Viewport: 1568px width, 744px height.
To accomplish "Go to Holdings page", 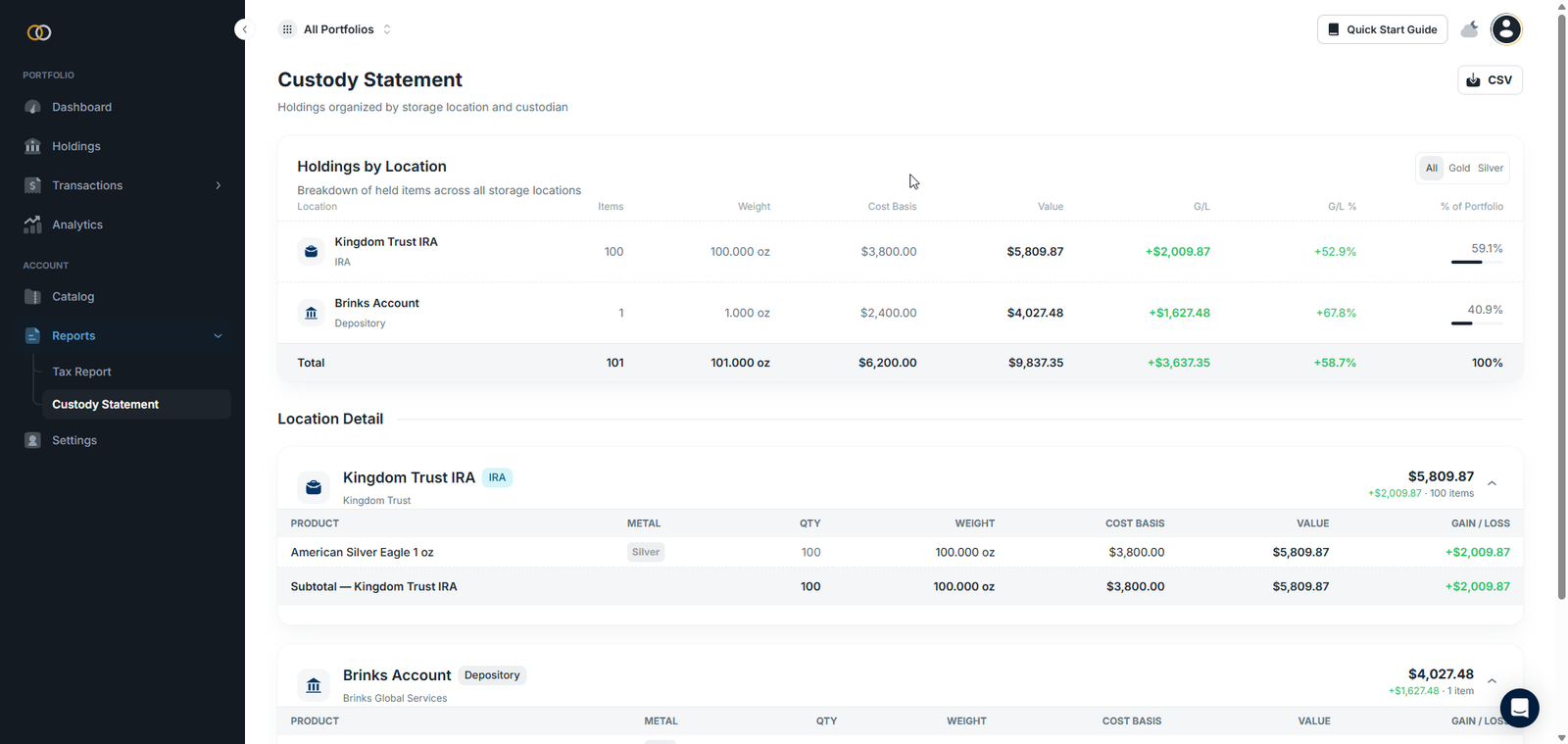I will tap(75, 146).
